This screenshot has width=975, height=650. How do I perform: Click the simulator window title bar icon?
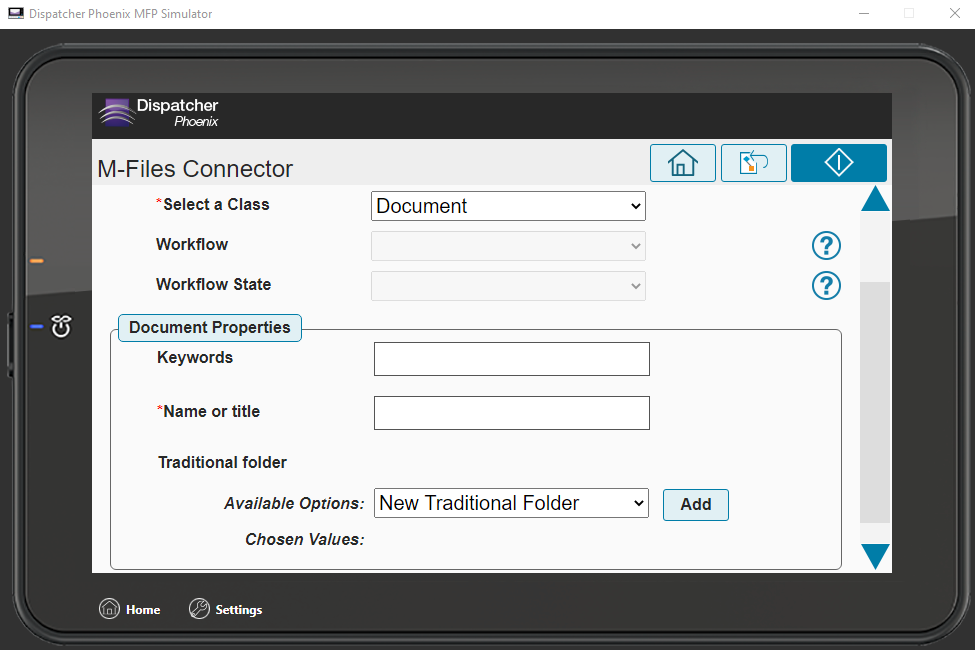coord(16,13)
